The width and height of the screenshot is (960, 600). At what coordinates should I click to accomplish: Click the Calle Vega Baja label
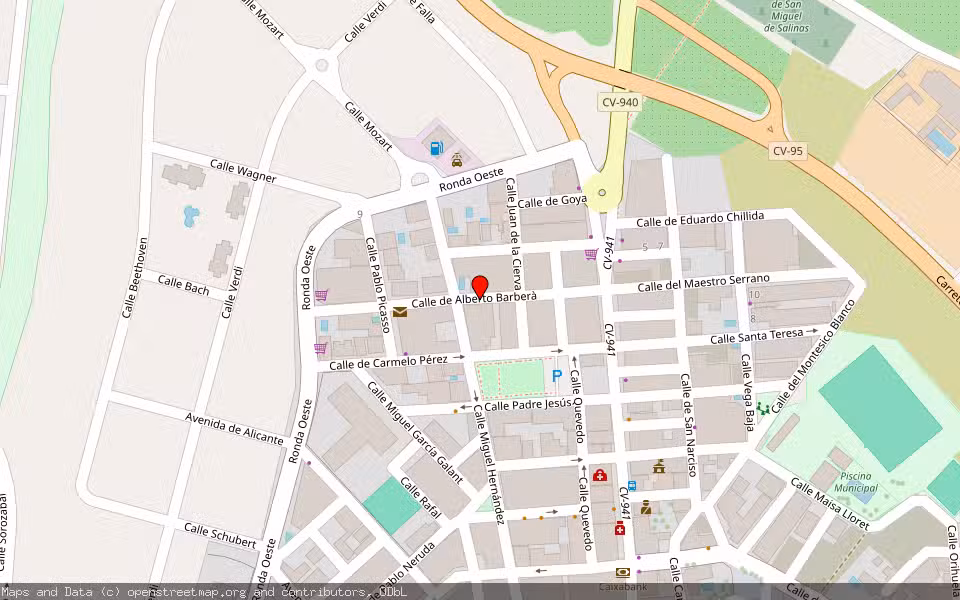tap(748, 392)
